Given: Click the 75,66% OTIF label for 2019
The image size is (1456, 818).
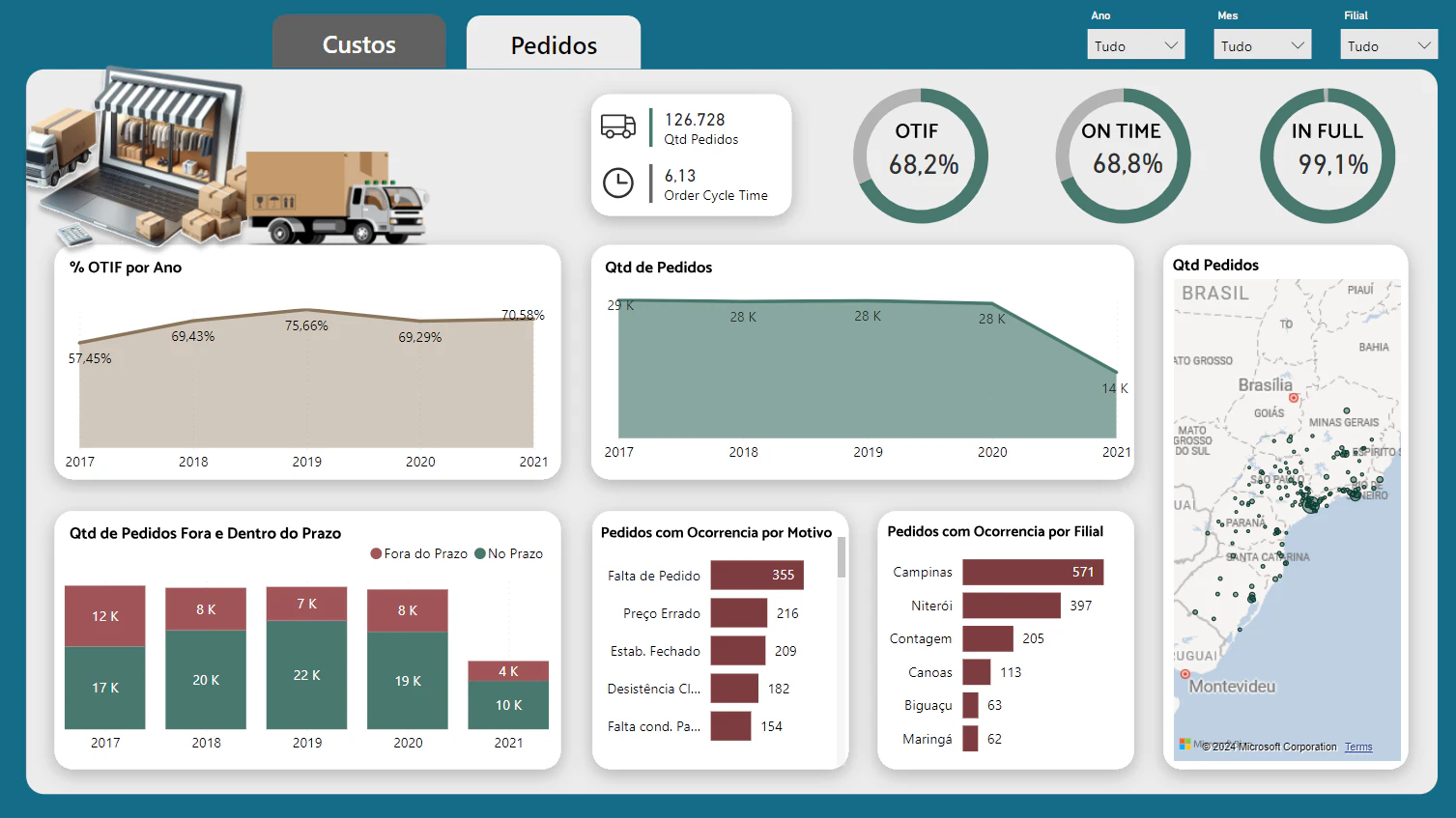Looking at the screenshot, I should tap(306, 326).
